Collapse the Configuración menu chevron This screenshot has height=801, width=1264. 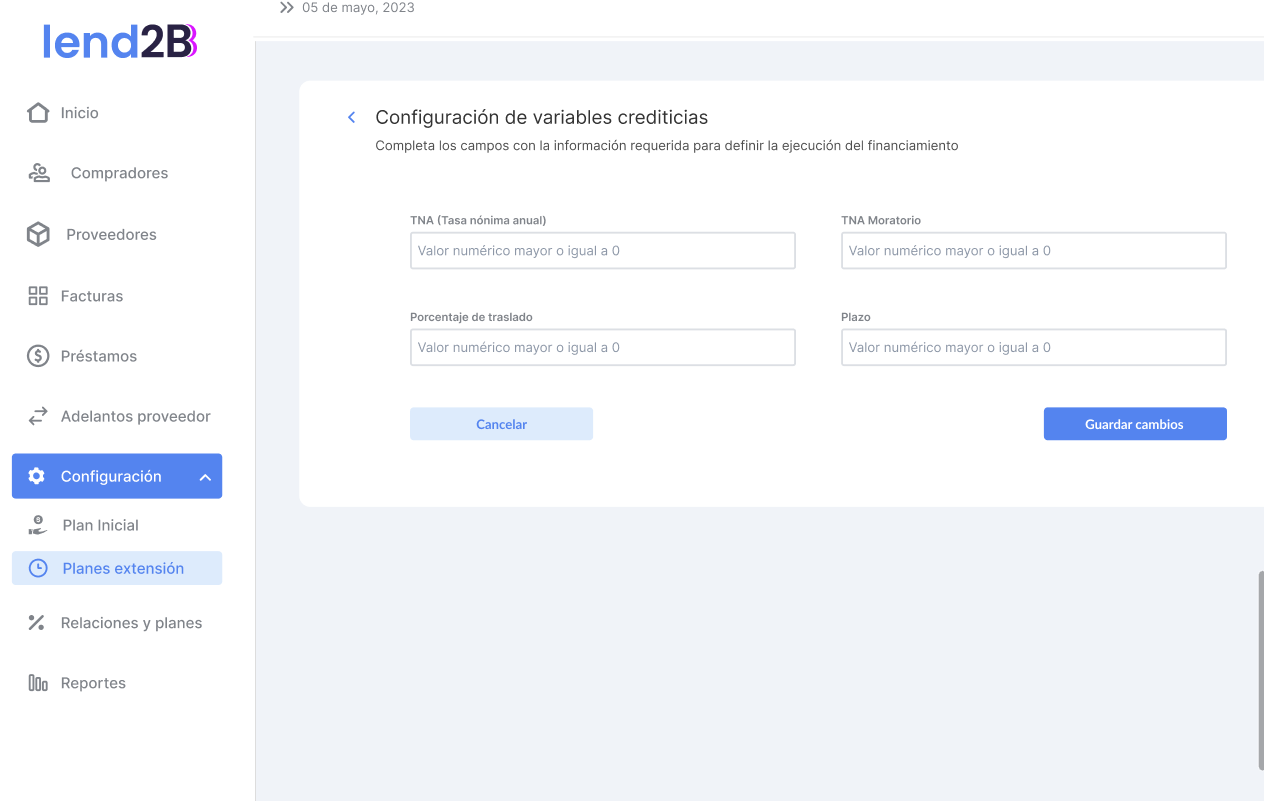pyautogui.click(x=205, y=477)
